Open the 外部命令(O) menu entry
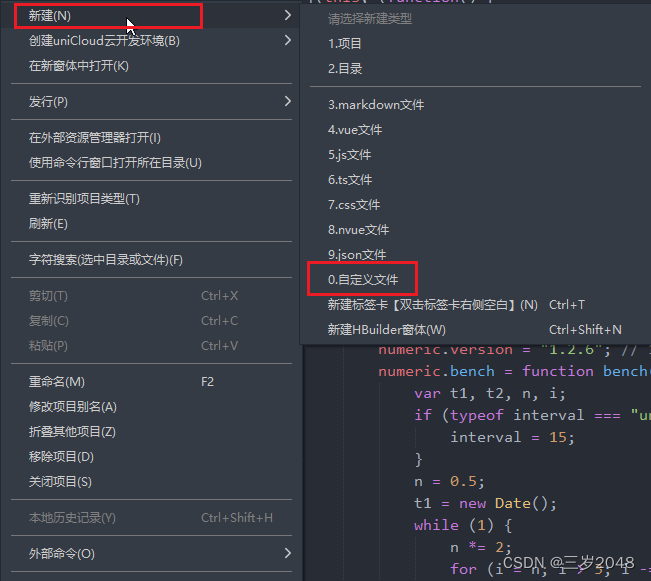This screenshot has height=581, width=651. click(x=151, y=553)
